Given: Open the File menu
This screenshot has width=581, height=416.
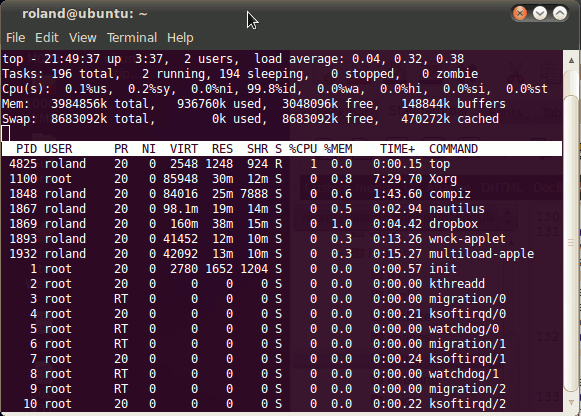Looking at the screenshot, I should click(x=16, y=38).
